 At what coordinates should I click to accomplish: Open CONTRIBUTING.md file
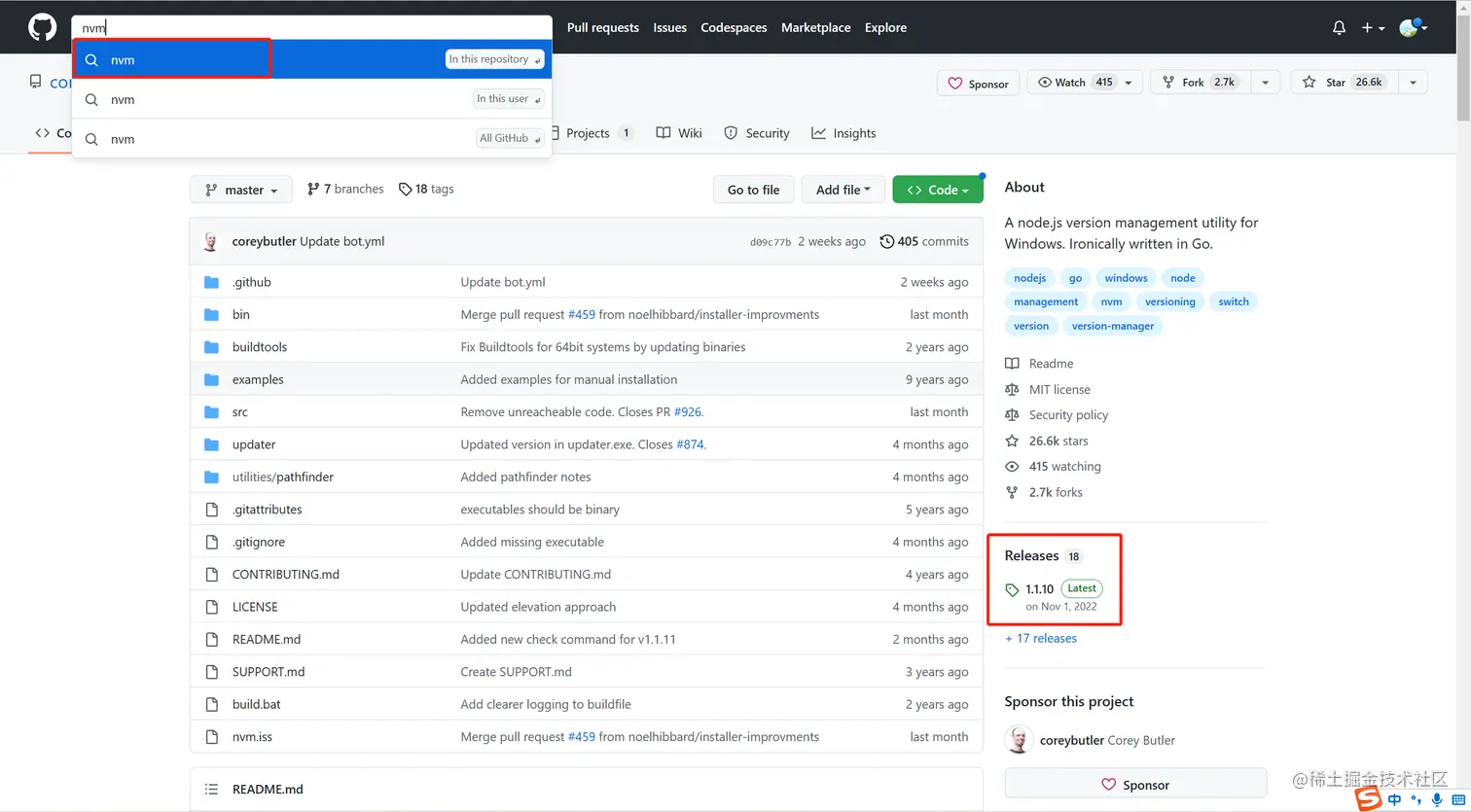click(x=285, y=575)
